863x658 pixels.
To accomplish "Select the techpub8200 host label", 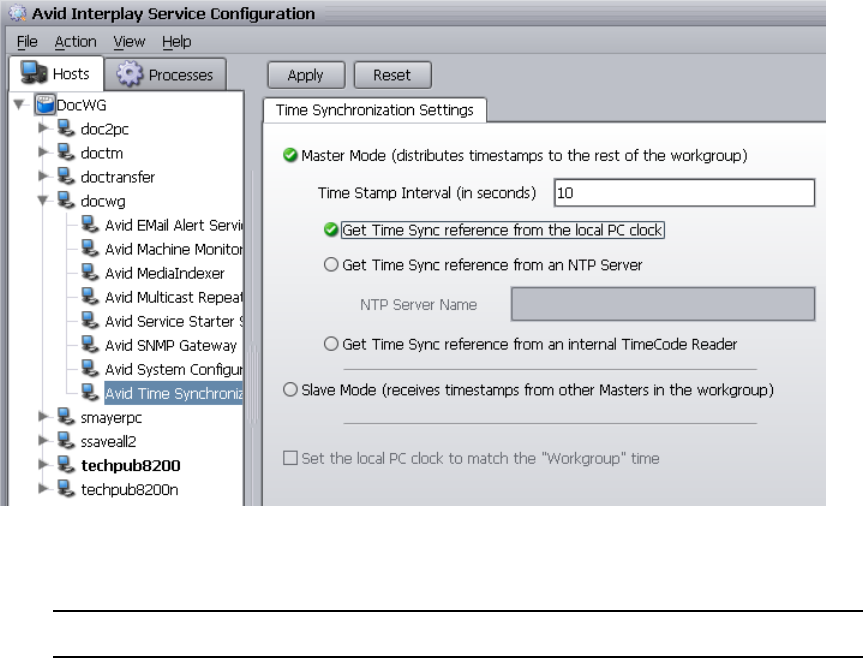I will pyautogui.click(x=131, y=465).
